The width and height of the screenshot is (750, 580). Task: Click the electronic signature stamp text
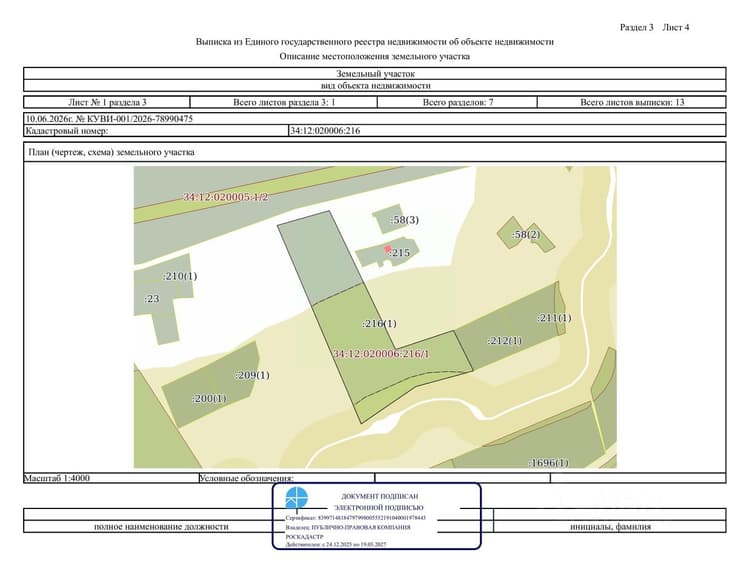pos(379,502)
